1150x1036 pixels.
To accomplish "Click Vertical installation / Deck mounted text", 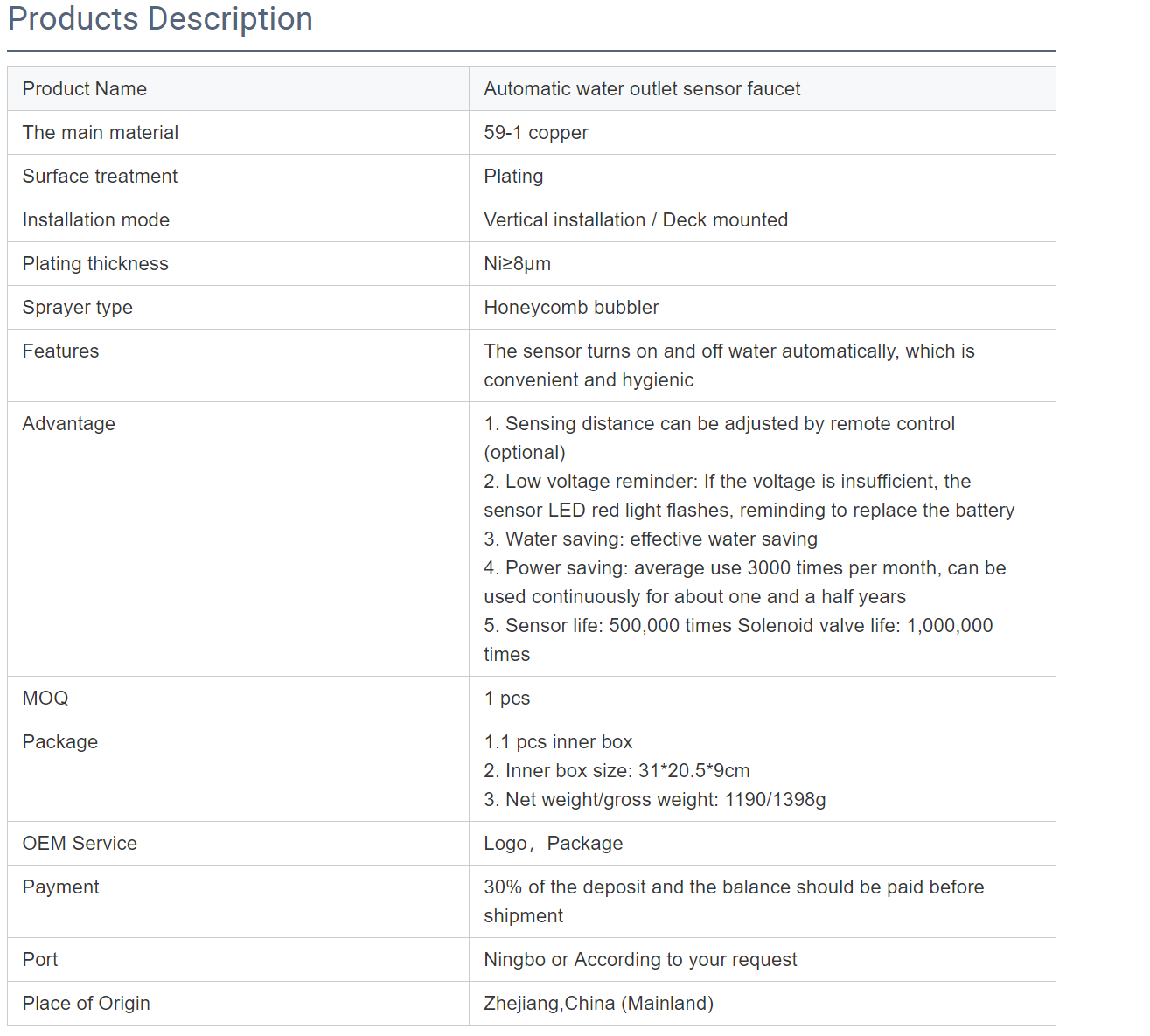I will point(636,219).
